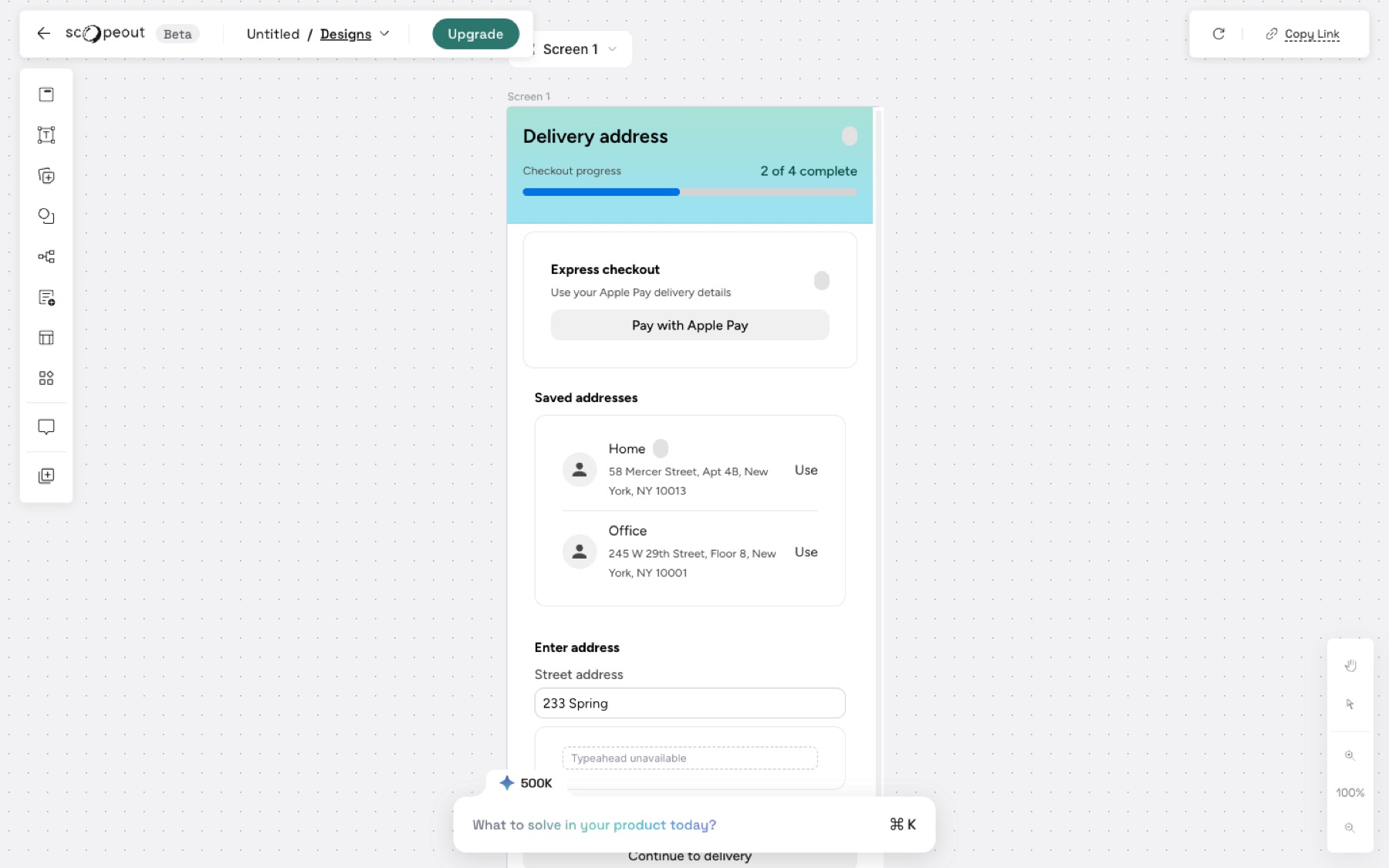The height and width of the screenshot is (868, 1389).
Task: Click the Street address field label
Action: coord(579,674)
